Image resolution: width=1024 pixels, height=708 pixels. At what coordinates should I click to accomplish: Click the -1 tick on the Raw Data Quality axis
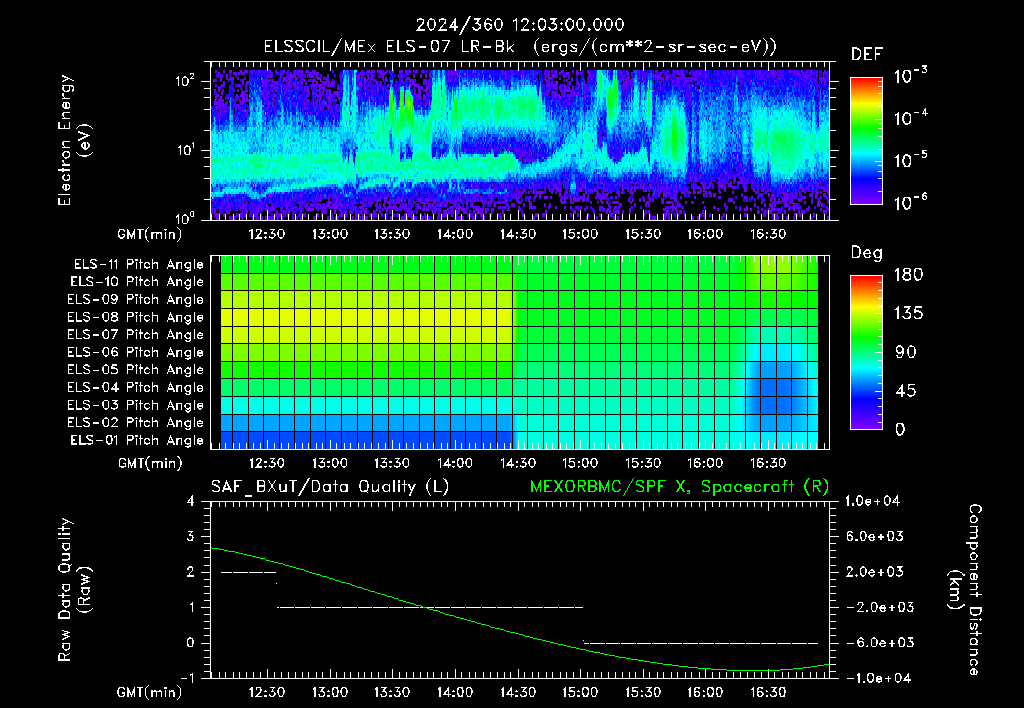tap(187, 678)
